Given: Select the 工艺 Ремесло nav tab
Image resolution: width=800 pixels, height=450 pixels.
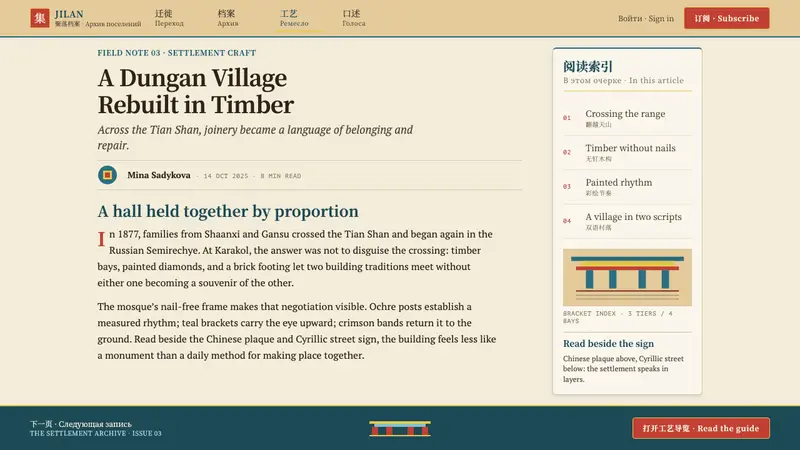Looking at the screenshot, I should [294, 18].
